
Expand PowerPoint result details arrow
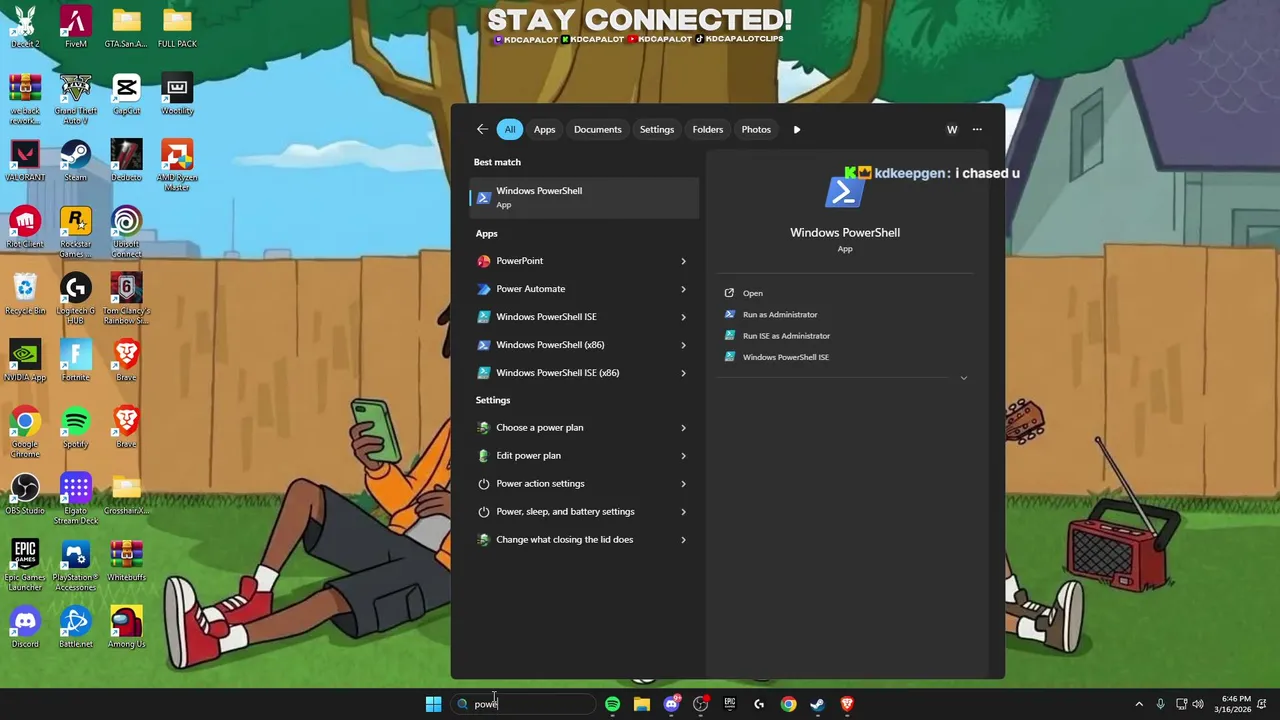pyautogui.click(x=683, y=261)
